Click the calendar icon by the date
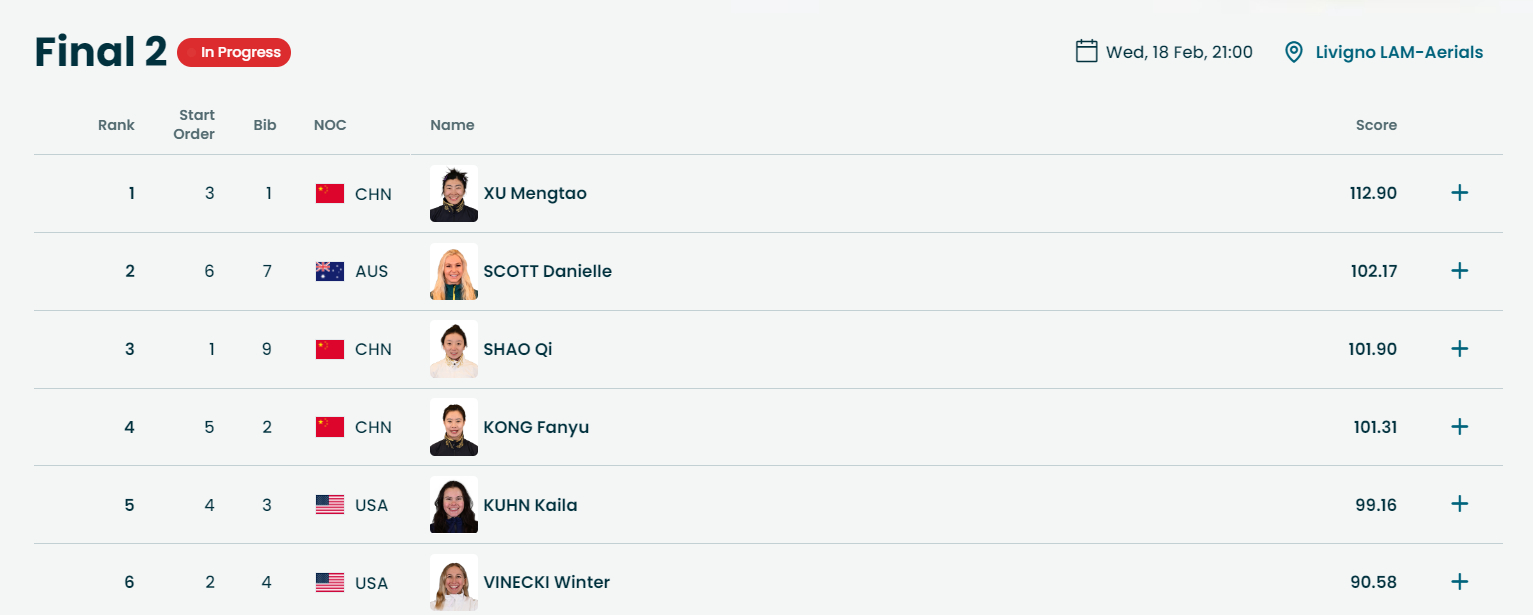This screenshot has height=615, width=1533. tap(1086, 51)
